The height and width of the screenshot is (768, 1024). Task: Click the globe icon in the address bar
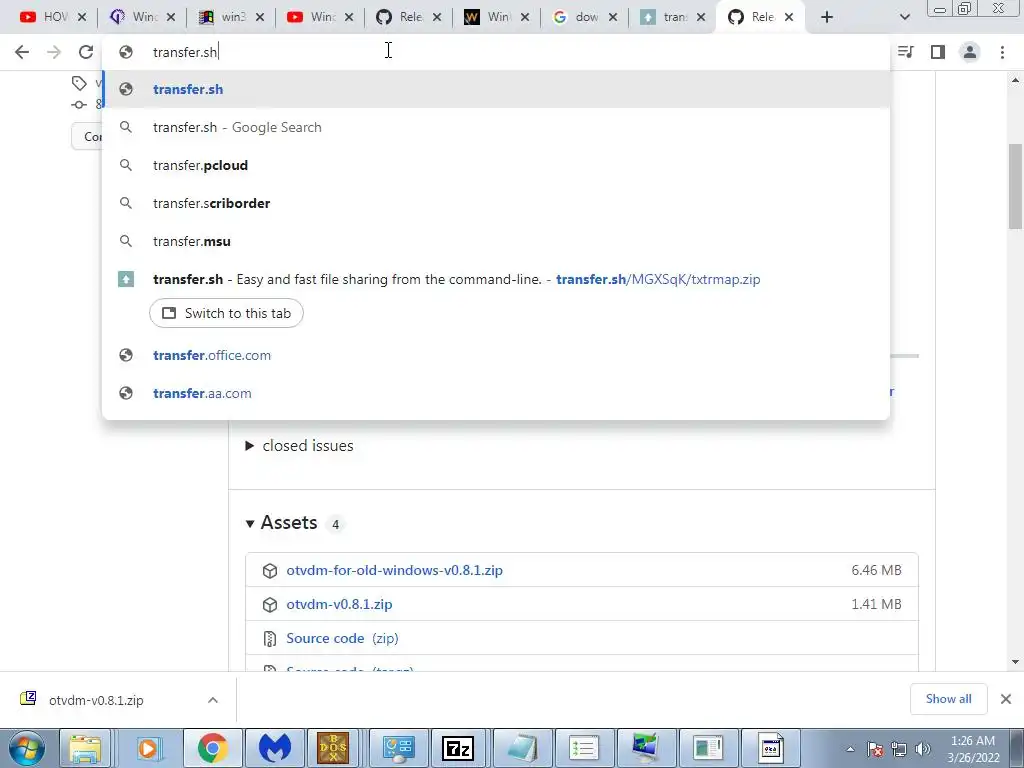126,52
